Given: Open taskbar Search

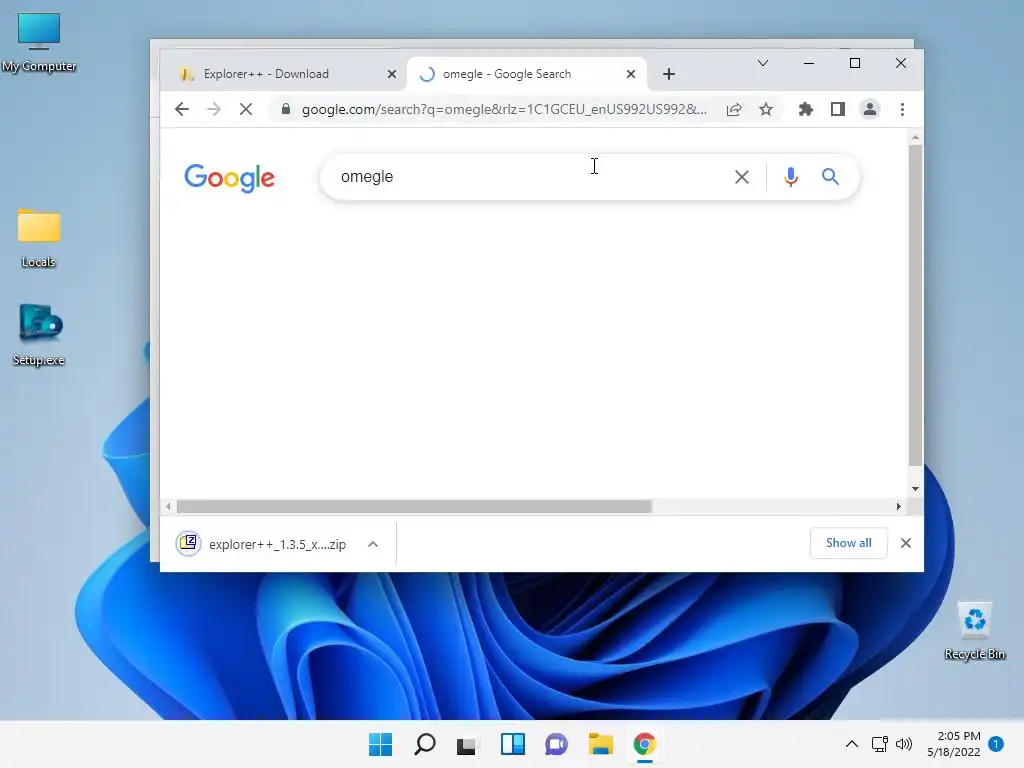Looking at the screenshot, I should [424, 744].
